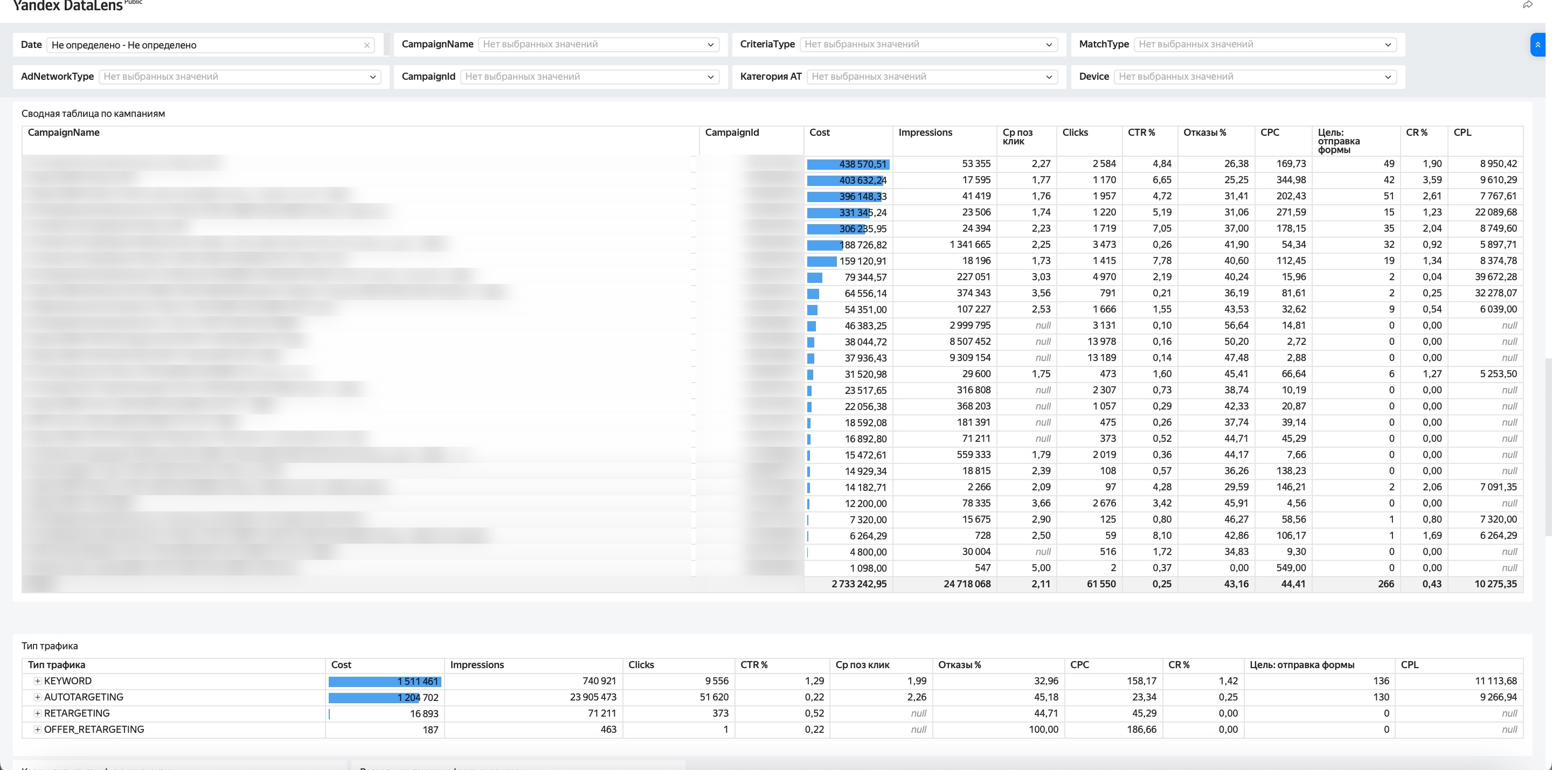Click the CR % header in the campaigns table
Screen dimensions: 1568x770
point(1417,133)
